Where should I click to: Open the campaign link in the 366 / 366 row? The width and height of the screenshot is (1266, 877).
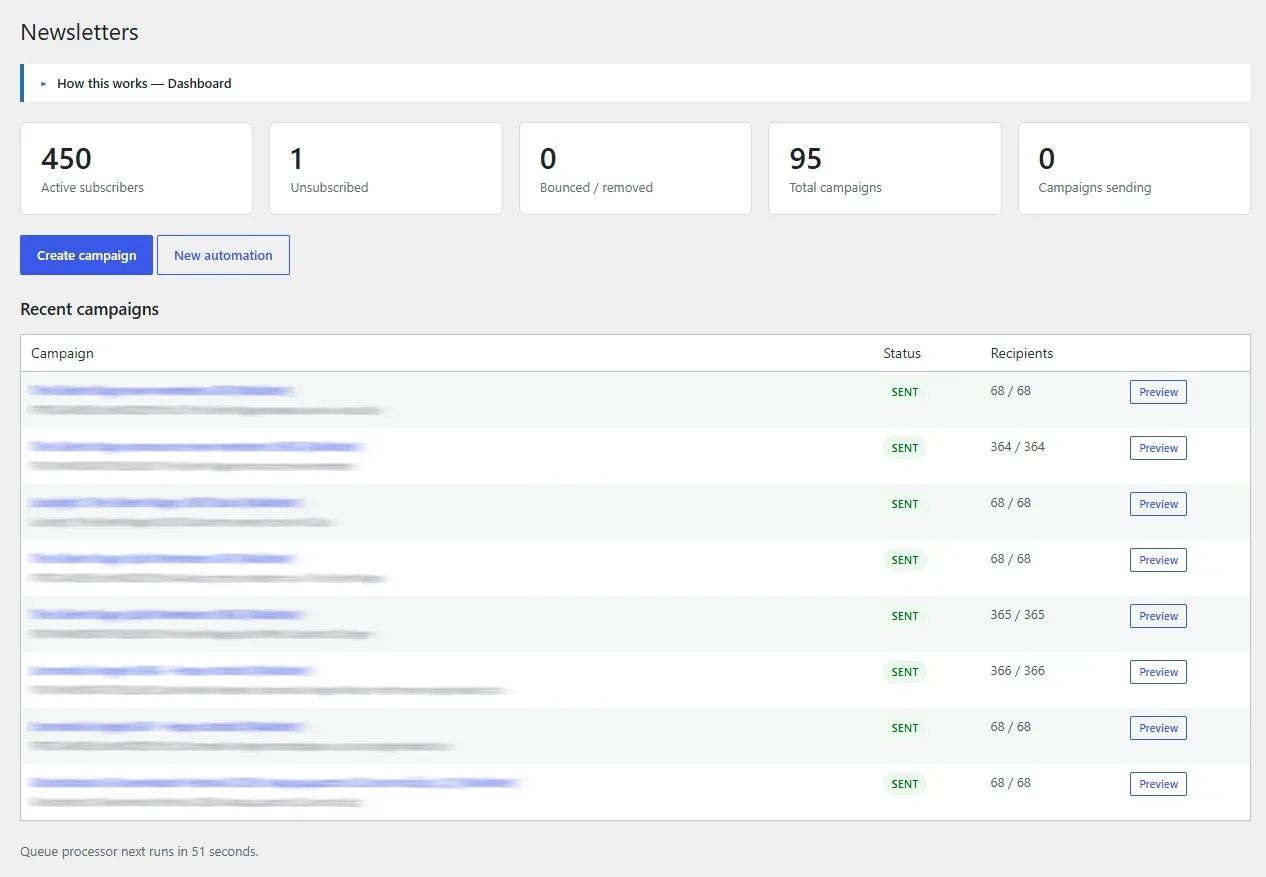pyautogui.click(x=172, y=671)
